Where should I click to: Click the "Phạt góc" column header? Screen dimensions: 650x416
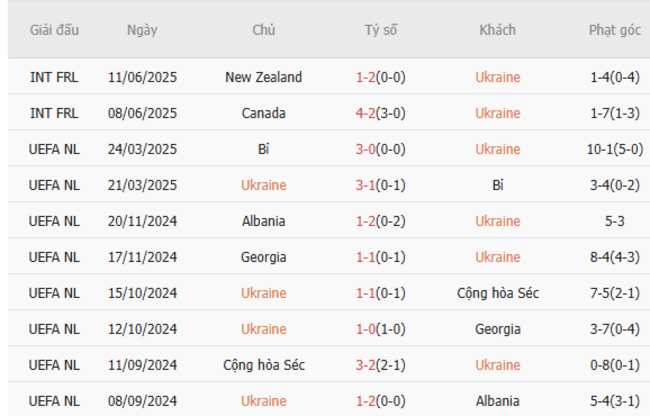(614, 30)
